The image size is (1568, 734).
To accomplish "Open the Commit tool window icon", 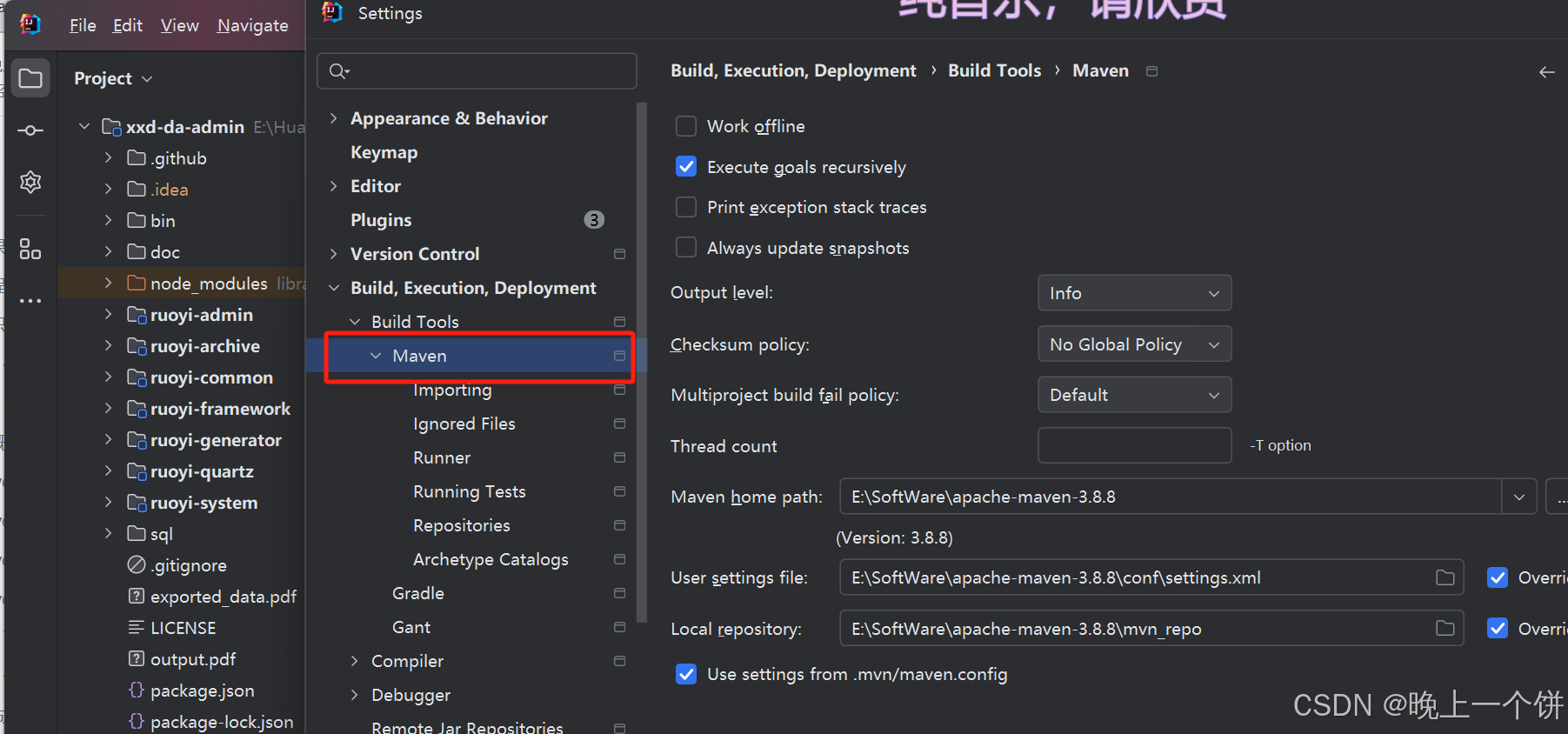I will point(30,130).
